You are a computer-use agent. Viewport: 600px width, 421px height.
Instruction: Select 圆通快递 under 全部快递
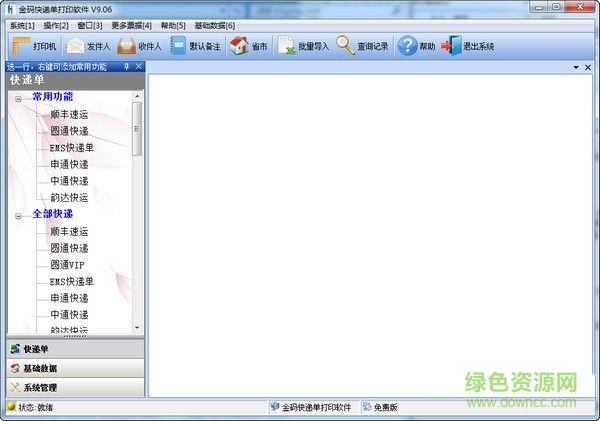coord(69,248)
